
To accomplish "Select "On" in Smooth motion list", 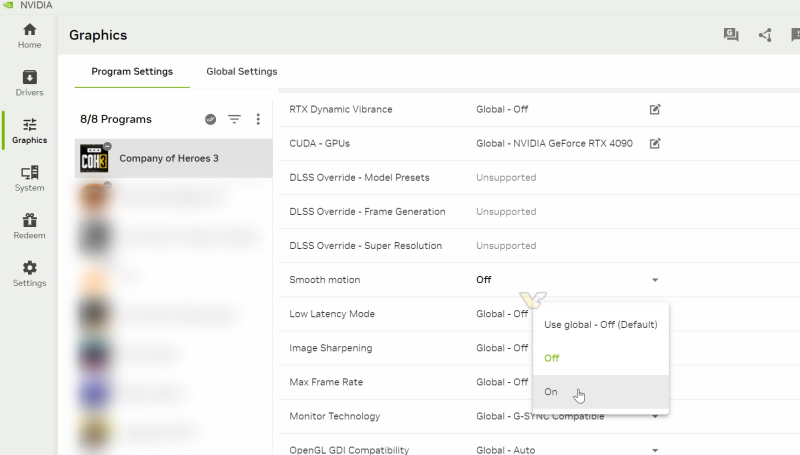I will pyautogui.click(x=551, y=392).
